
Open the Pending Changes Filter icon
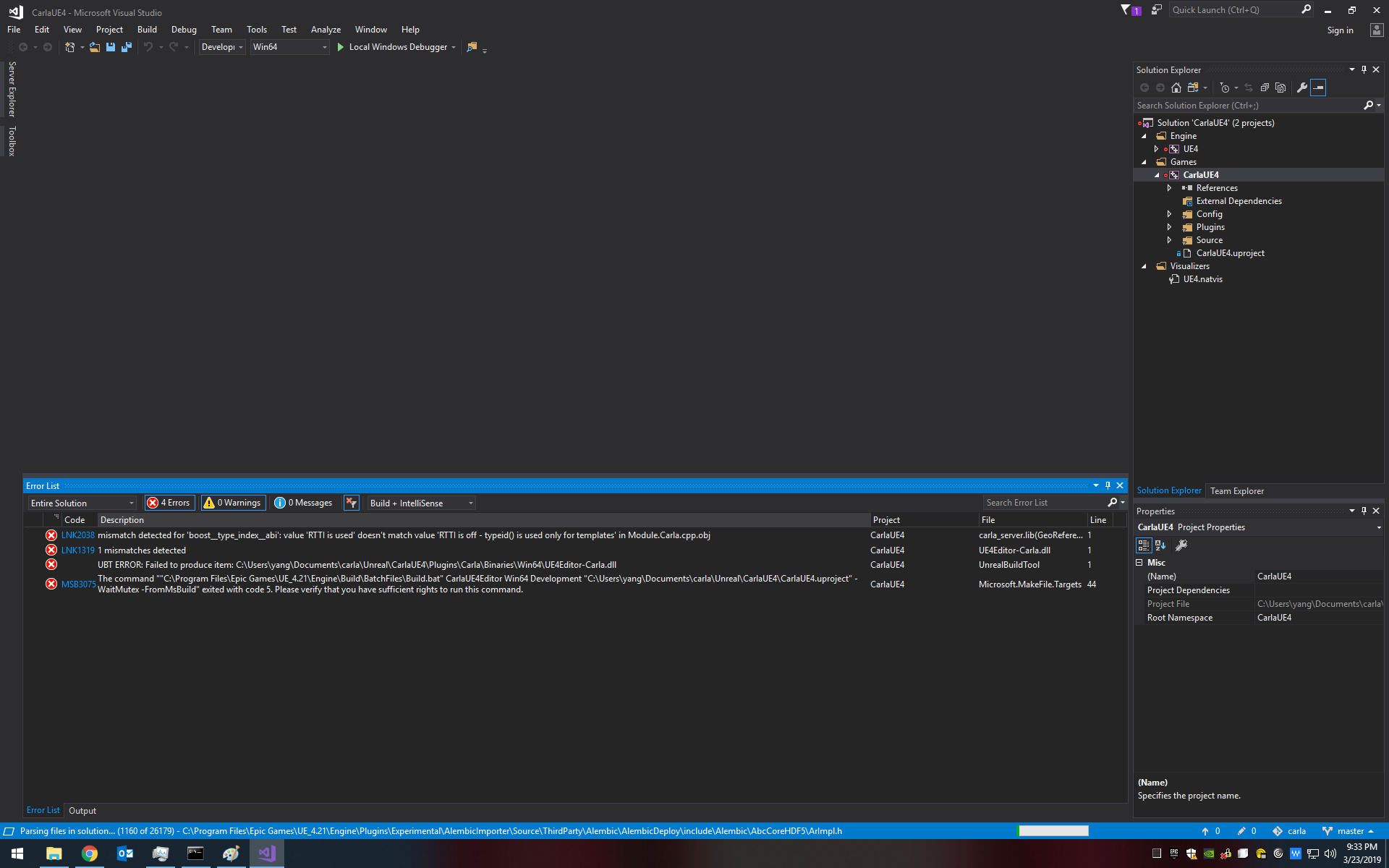1225,88
